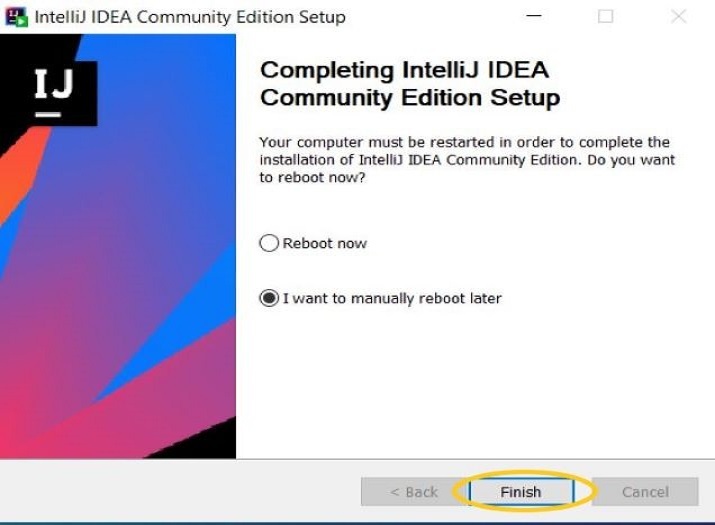The width and height of the screenshot is (715, 525).
Task: Select the Reboot now radio button
Action: point(269,243)
